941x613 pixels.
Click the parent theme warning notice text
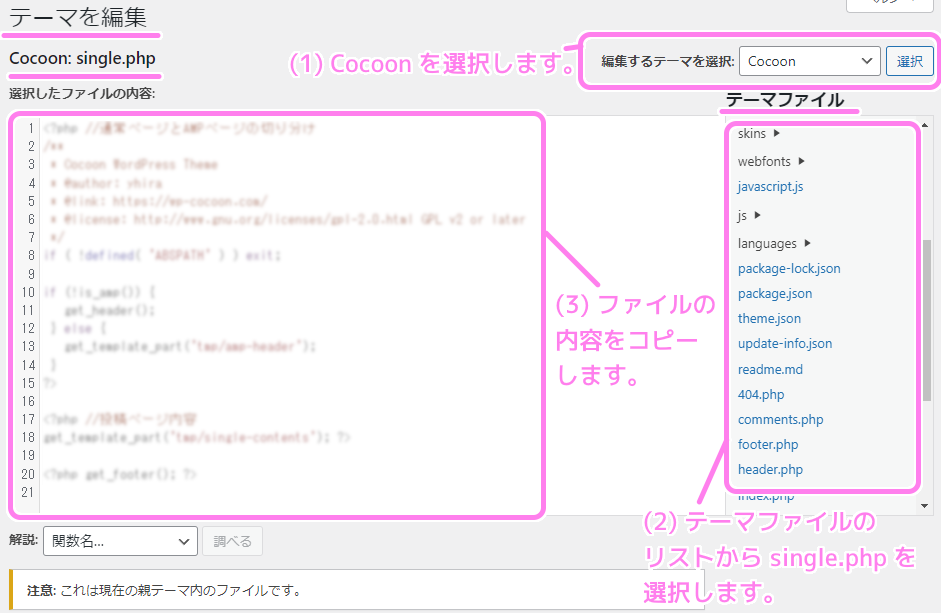164,591
